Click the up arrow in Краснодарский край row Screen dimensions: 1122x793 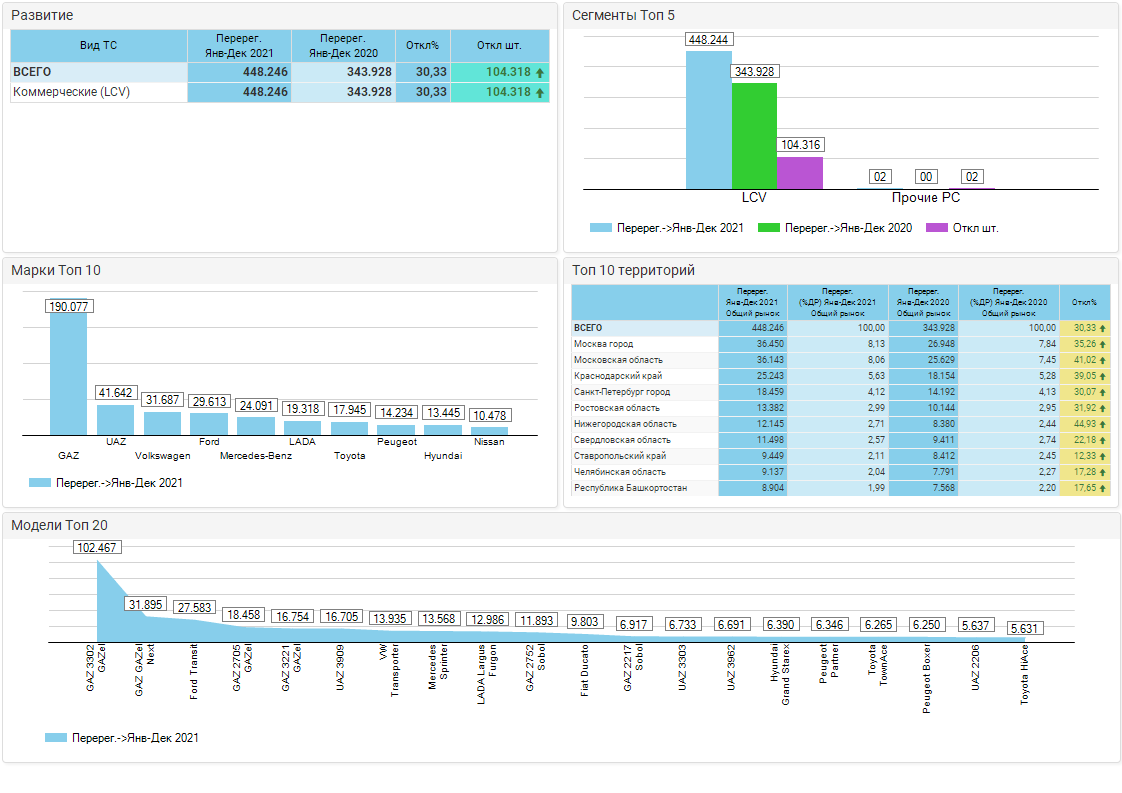coord(1102,376)
